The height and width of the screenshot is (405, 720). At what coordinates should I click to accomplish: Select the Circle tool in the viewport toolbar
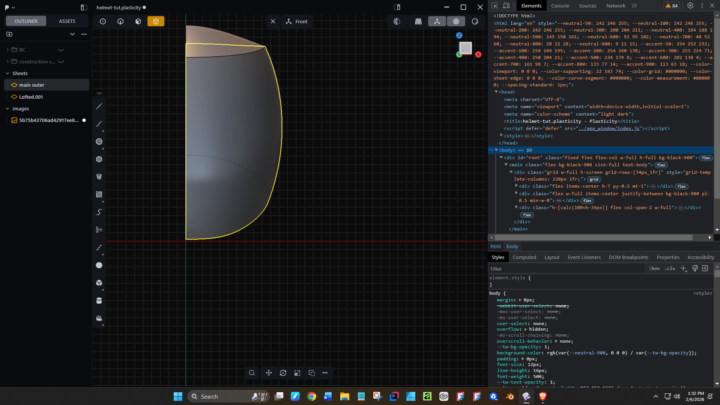99,142
